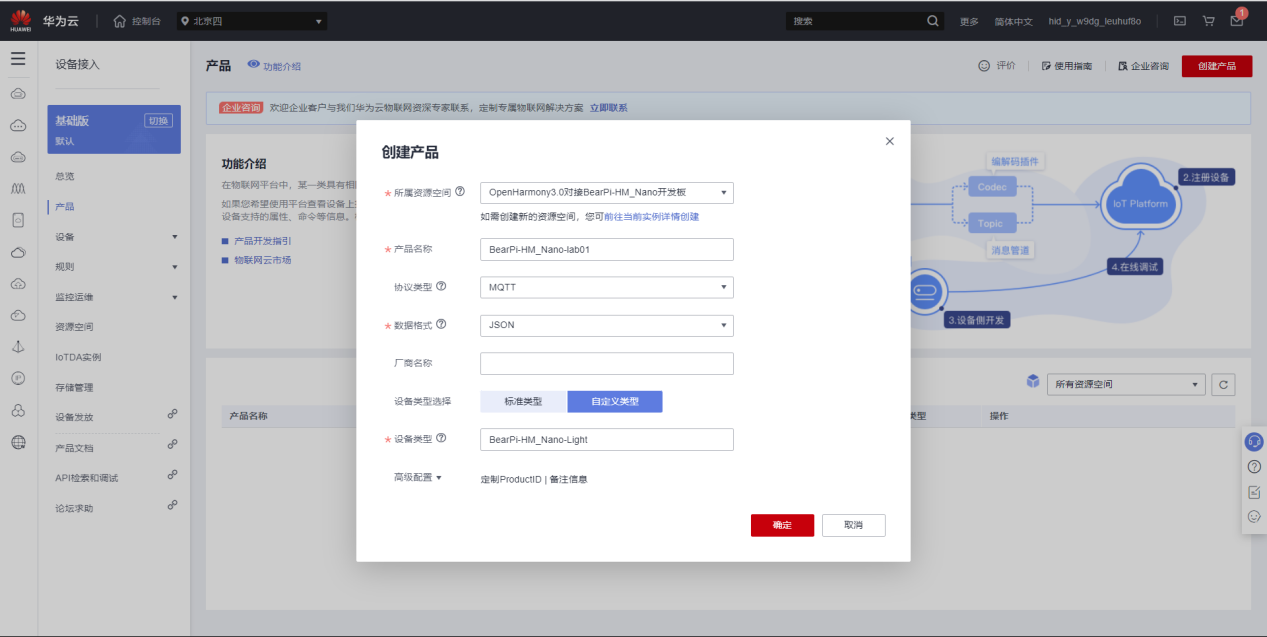This screenshot has width=1267, height=637.
Task: Select 产品 in the sidebar
Action: point(65,207)
